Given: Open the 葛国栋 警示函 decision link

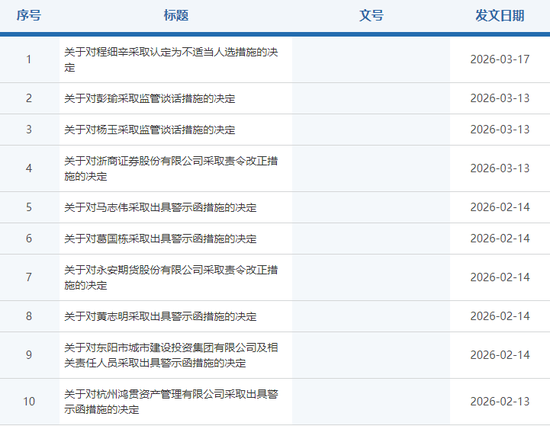Looking at the screenshot, I should pos(160,239).
